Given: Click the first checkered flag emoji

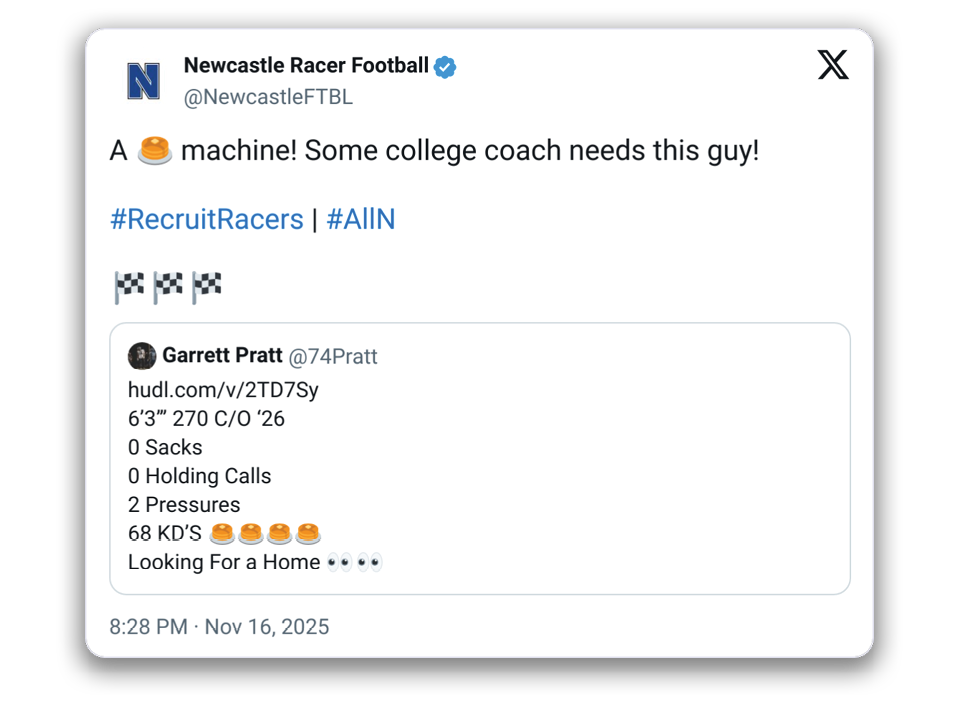Looking at the screenshot, I should tap(130, 287).
